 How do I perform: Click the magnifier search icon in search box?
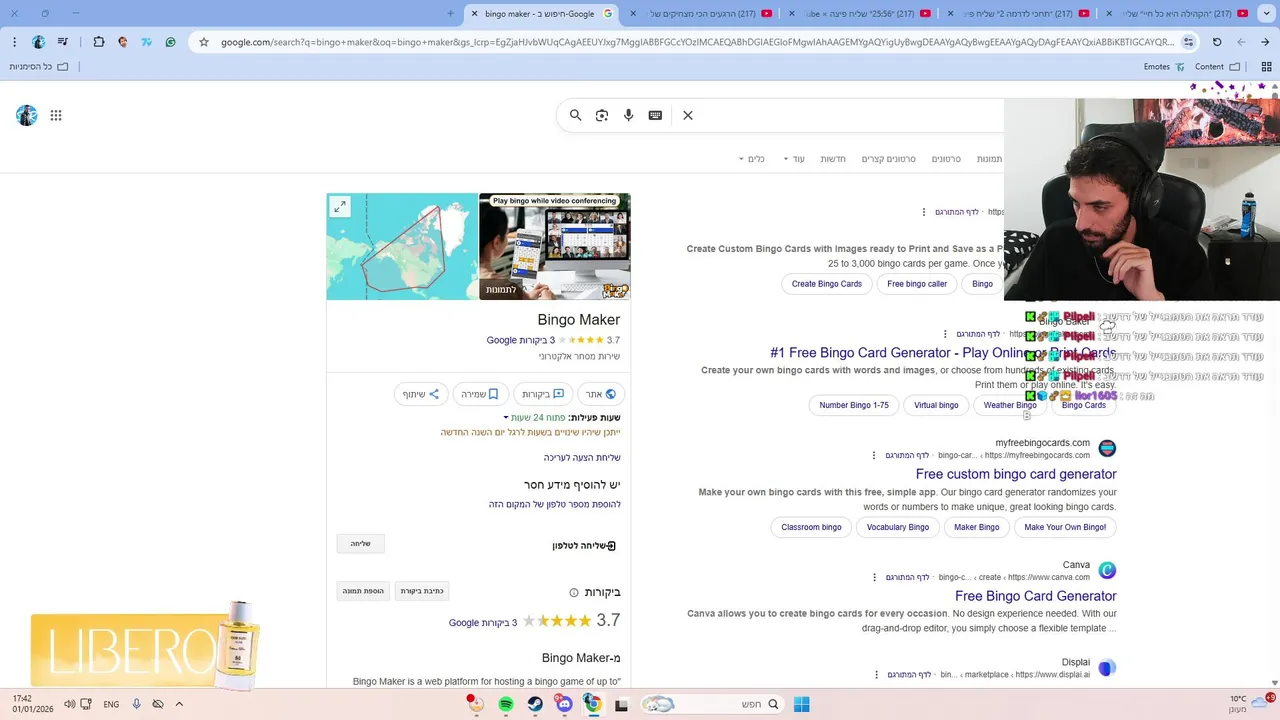click(x=576, y=115)
